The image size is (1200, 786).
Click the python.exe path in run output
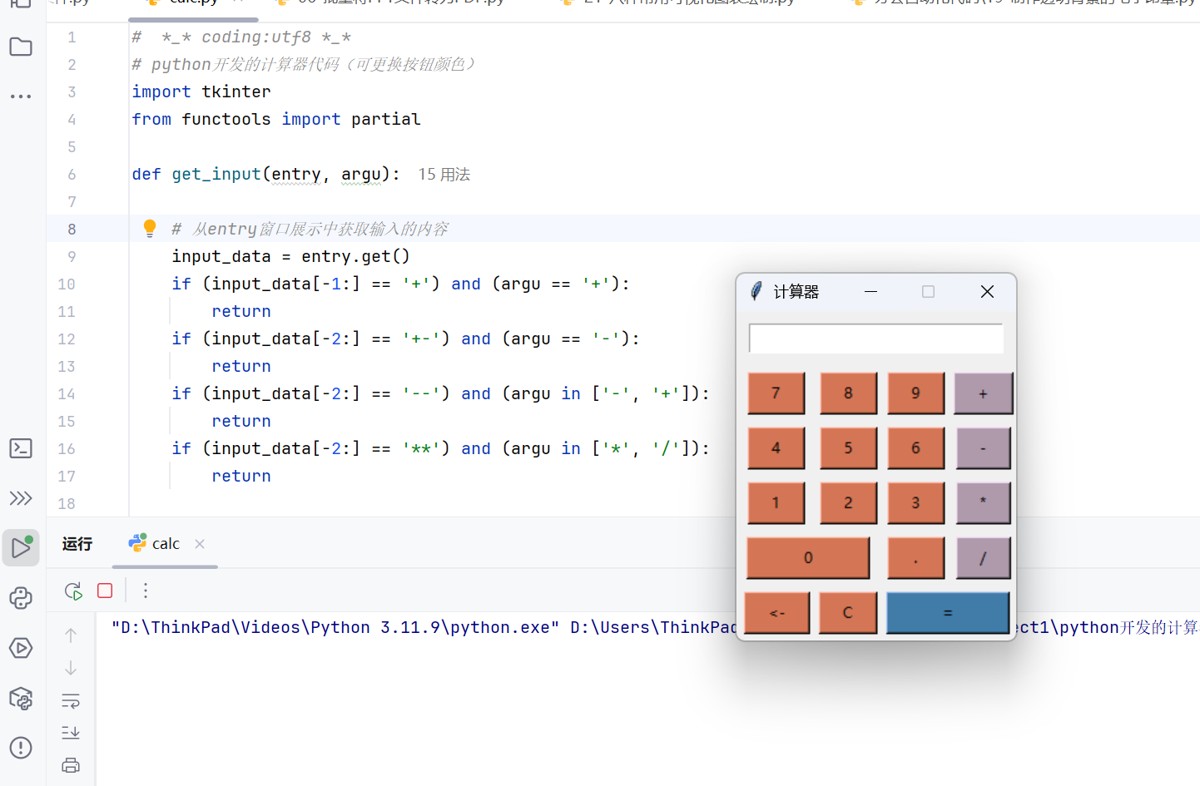tap(335, 627)
